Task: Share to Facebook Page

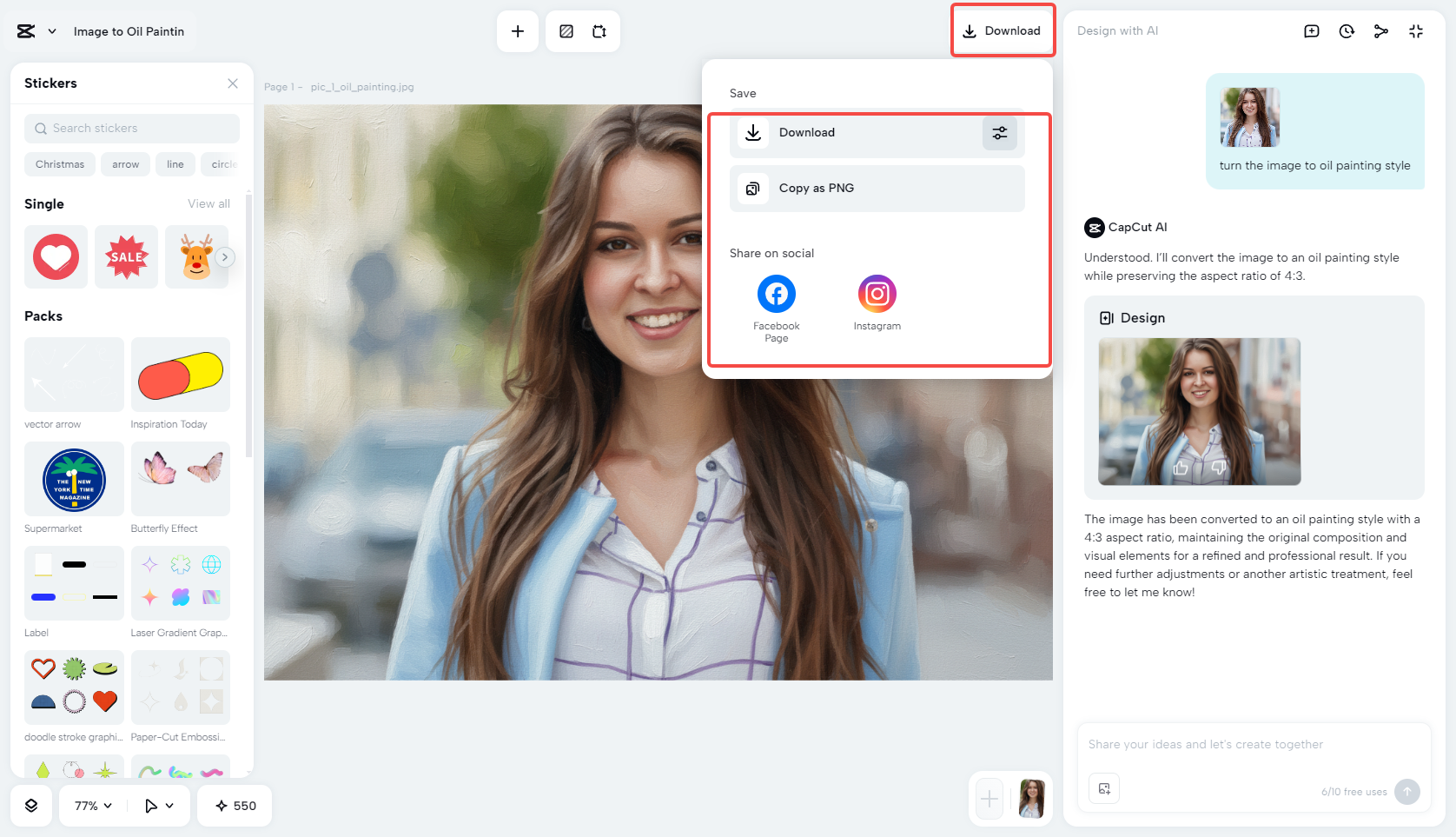Action: [x=776, y=295]
